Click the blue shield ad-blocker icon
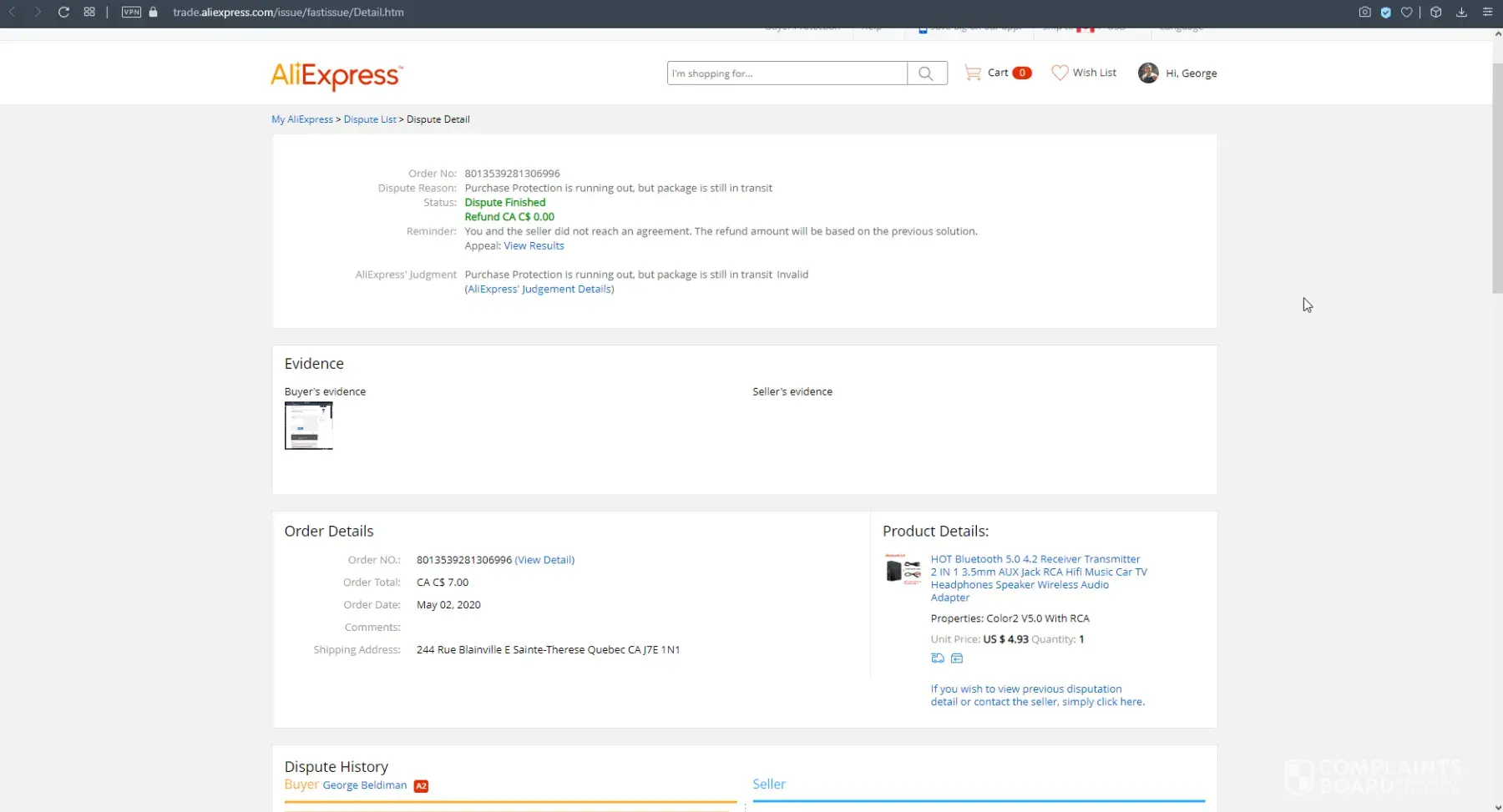The height and width of the screenshot is (812, 1503). point(1386,13)
